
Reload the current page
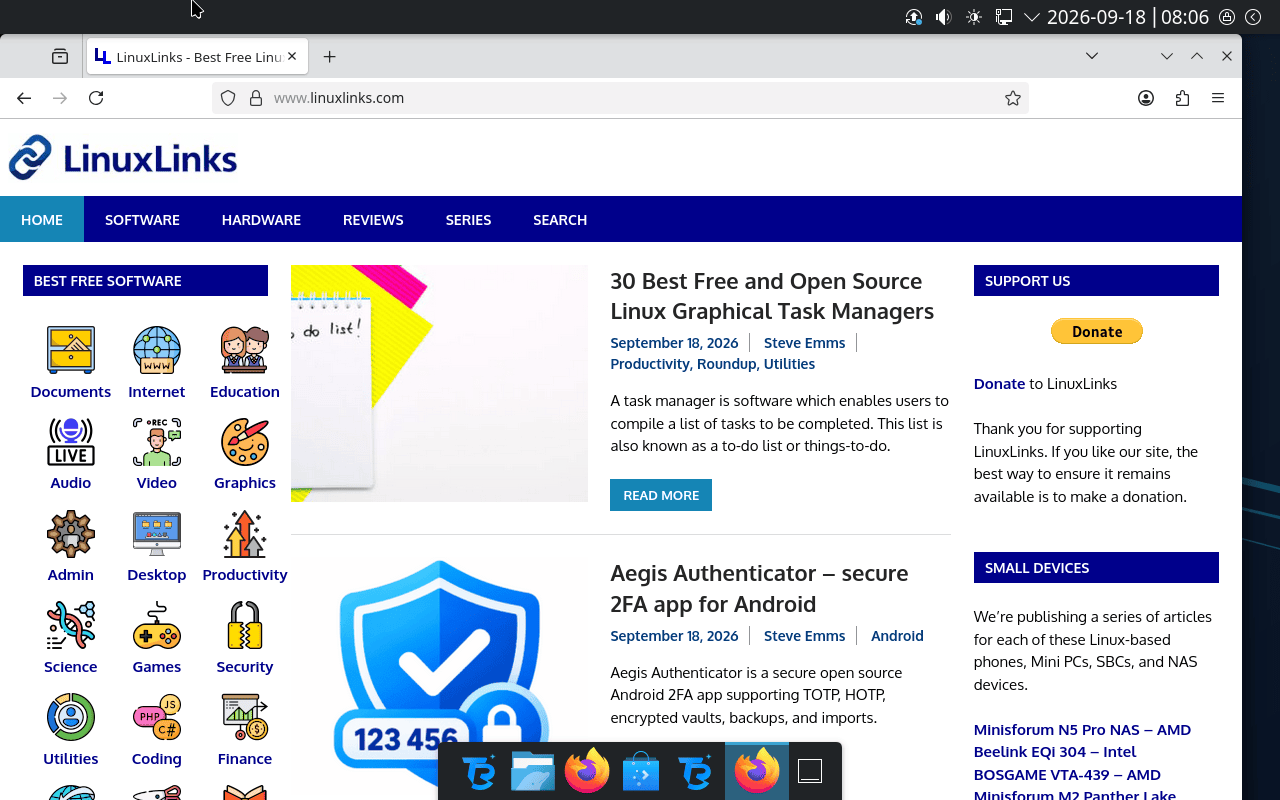click(x=96, y=98)
